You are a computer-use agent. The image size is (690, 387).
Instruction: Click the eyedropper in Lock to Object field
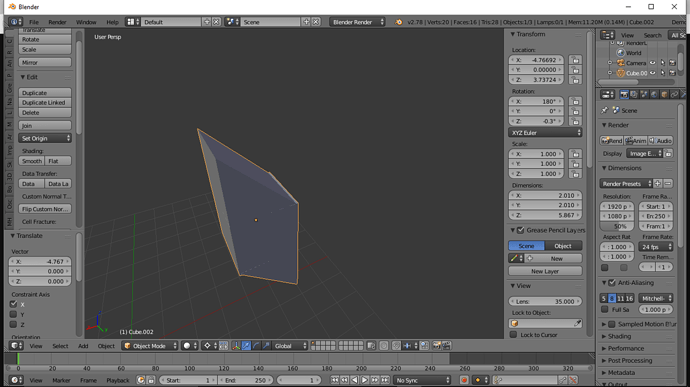[577, 324]
